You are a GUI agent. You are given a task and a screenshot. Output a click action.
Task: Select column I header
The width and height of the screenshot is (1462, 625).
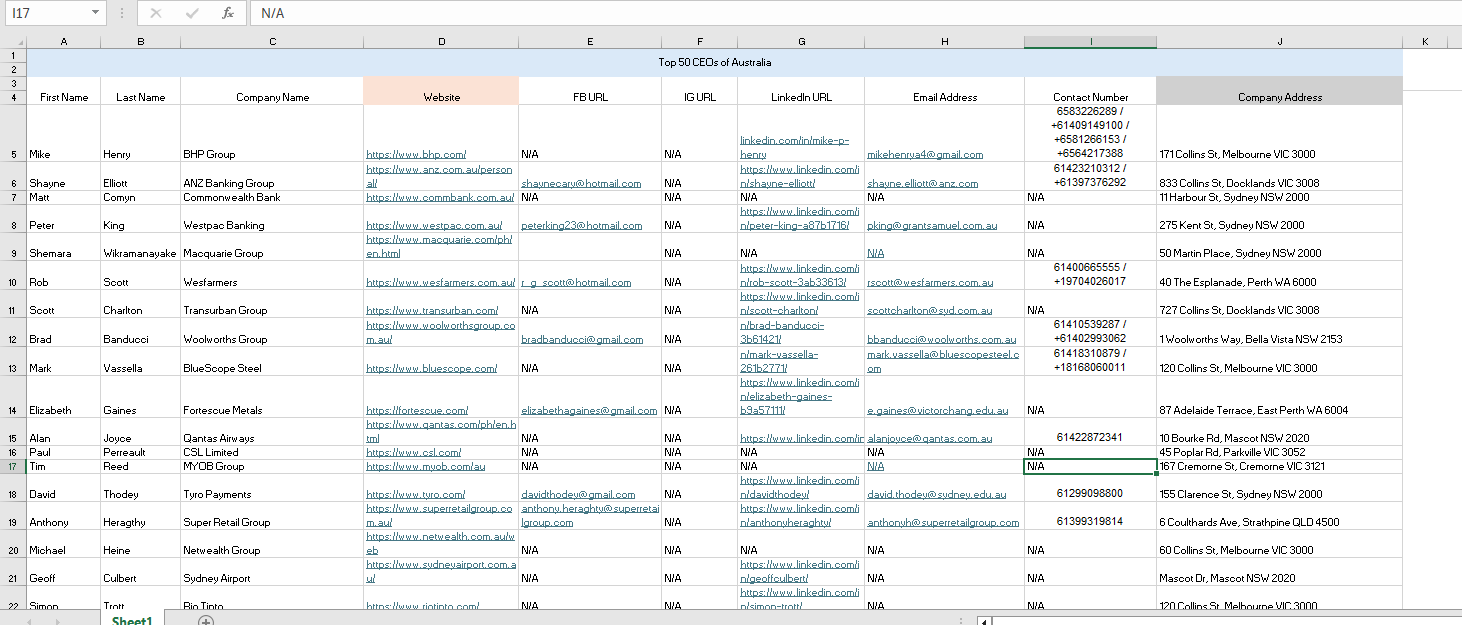point(1090,41)
